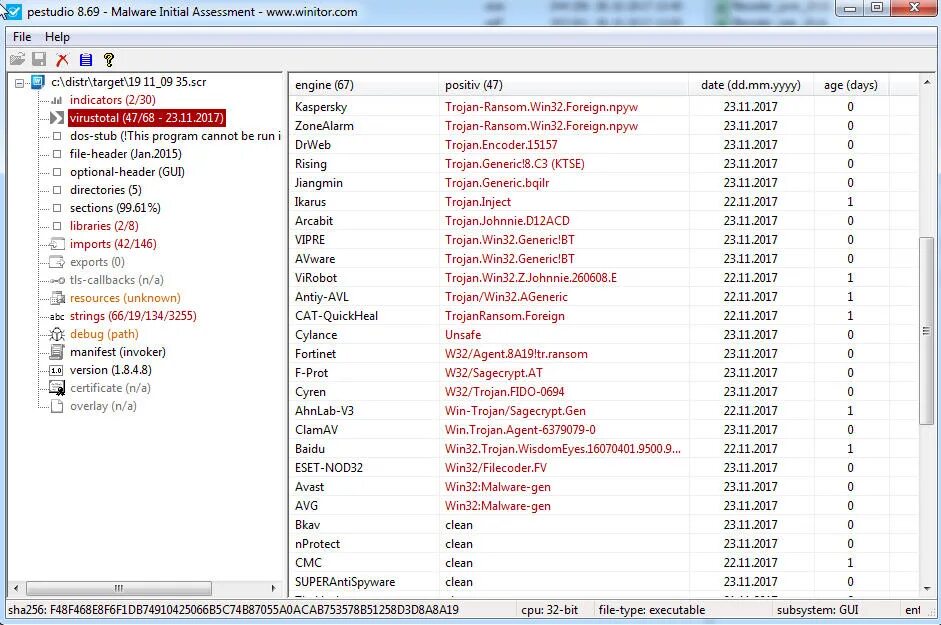This screenshot has width=941, height=625.
Task: Select the SUPERAntiSpyware engine row
Action: [603, 582]
